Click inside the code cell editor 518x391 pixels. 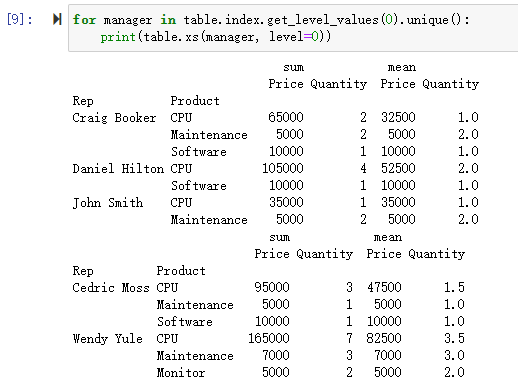coord(293,28)
